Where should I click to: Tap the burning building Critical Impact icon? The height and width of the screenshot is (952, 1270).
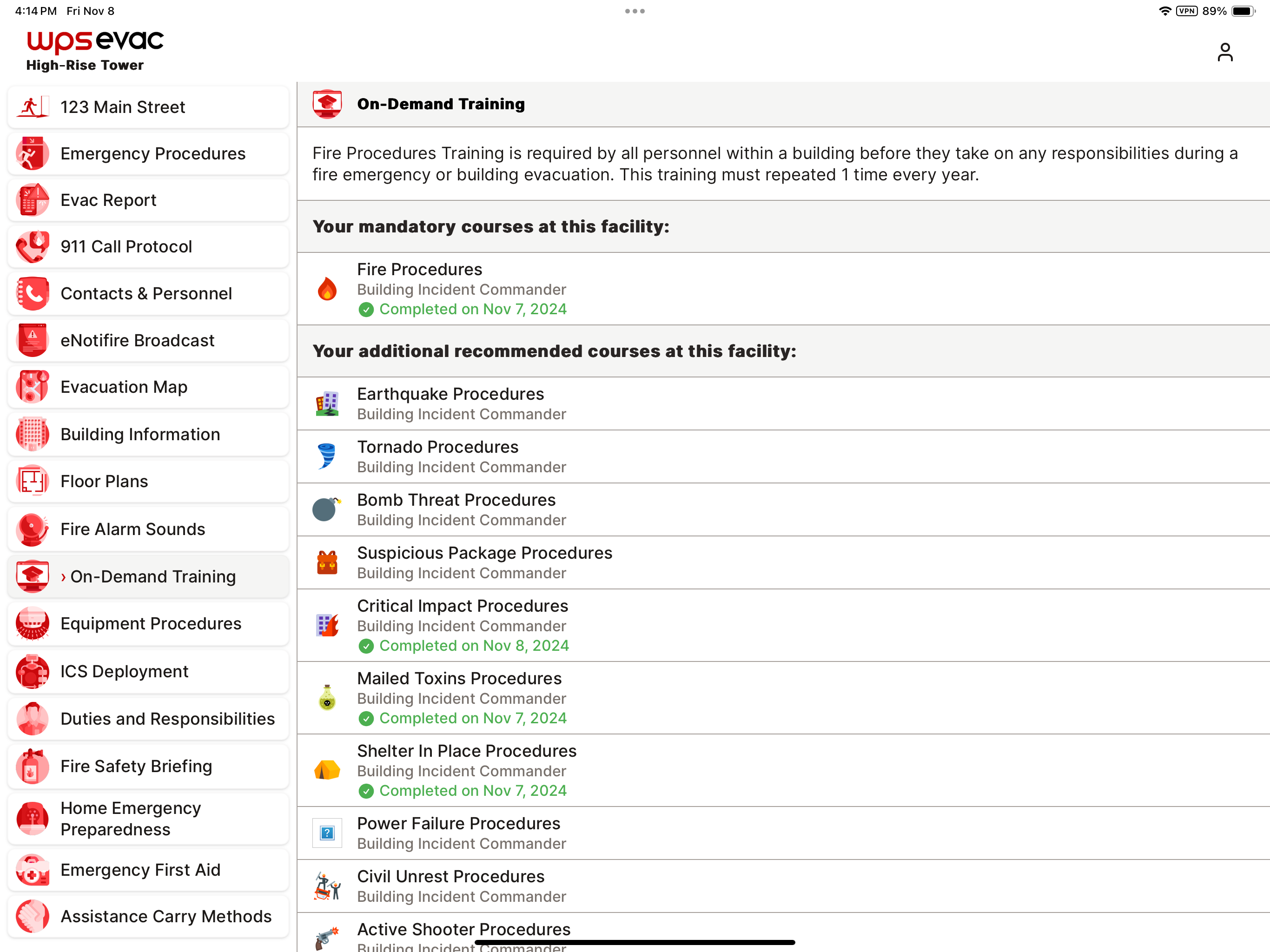click(x=327, y=625)
